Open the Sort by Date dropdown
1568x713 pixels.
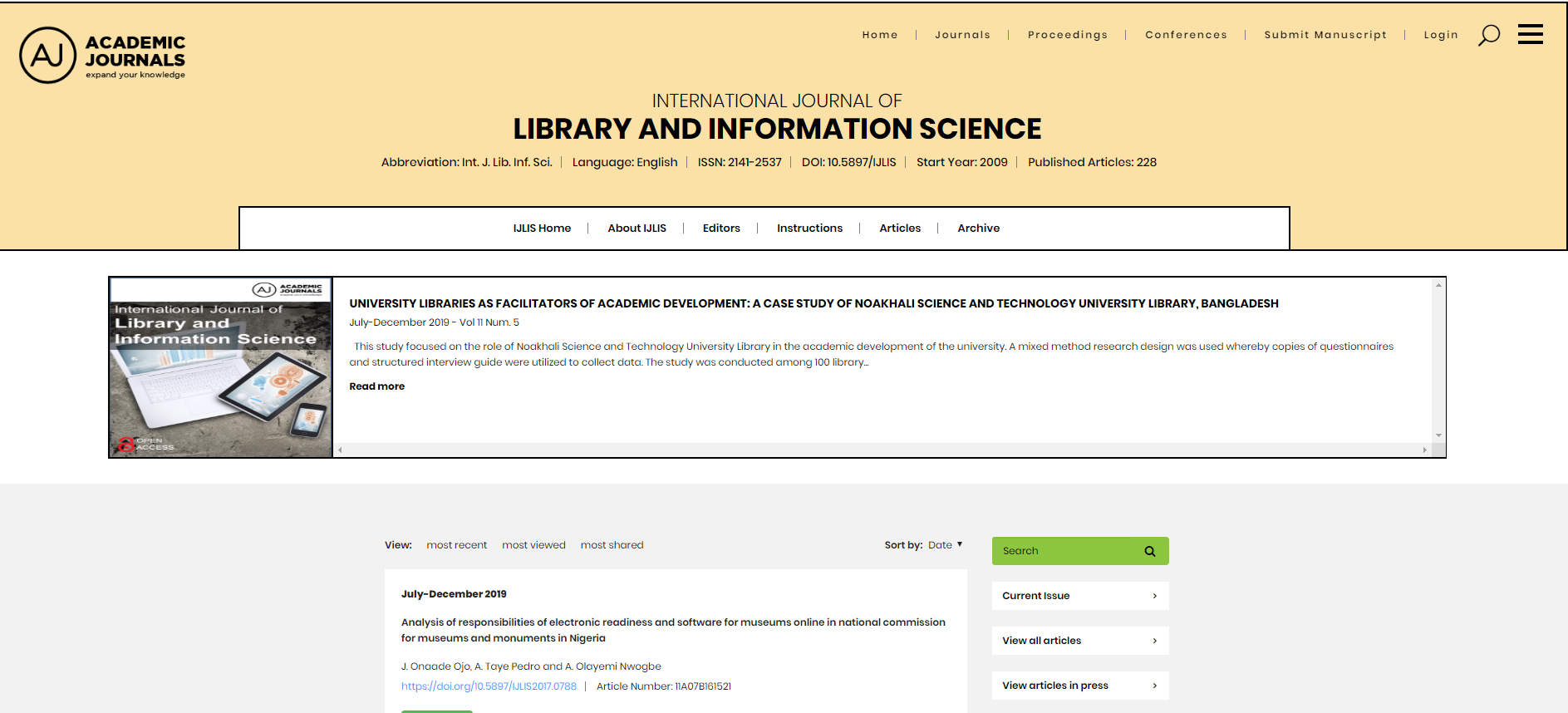tap(945, 545)
